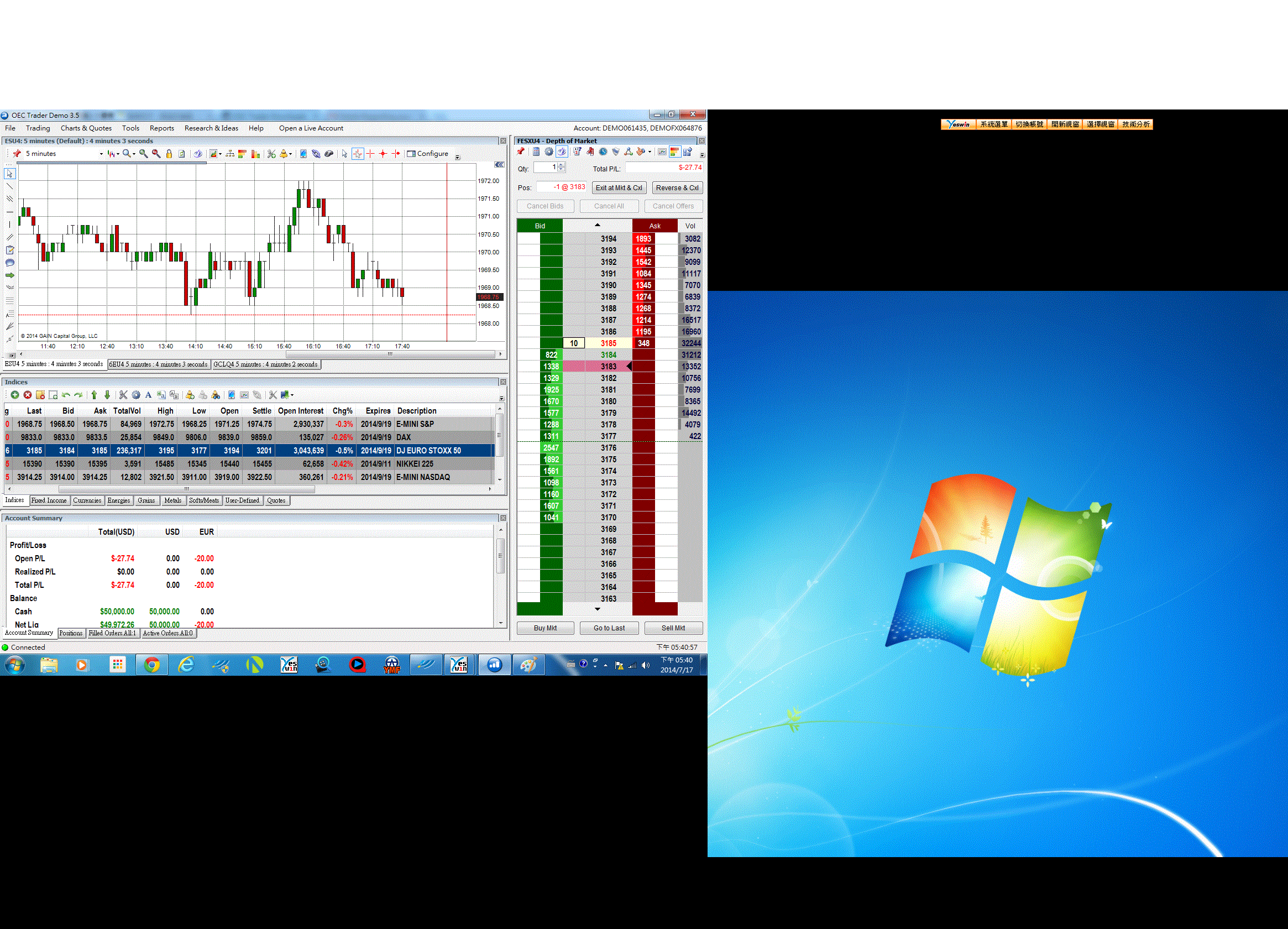Image resolution: width=1288 pixels, height=929 pixels.
Task: Click zoom in magnifier in chart toolbar
Action: (144, 153)
